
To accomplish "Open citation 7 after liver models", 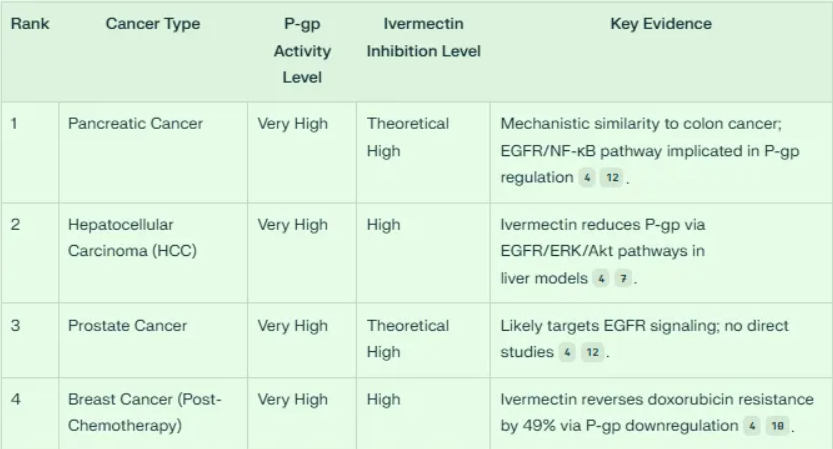I will (x=623, y=278).
